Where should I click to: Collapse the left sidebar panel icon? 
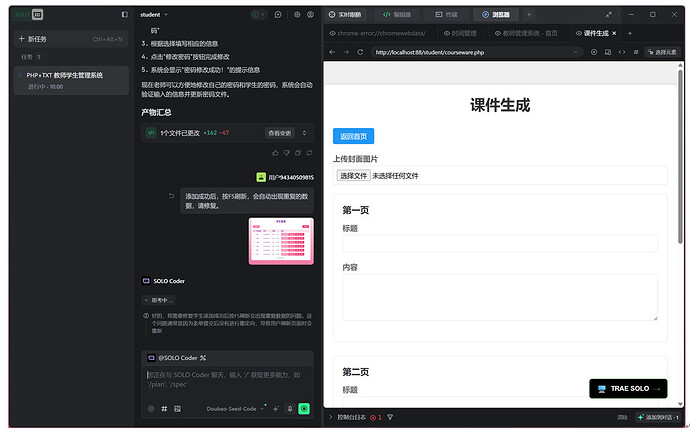point(124,15)
